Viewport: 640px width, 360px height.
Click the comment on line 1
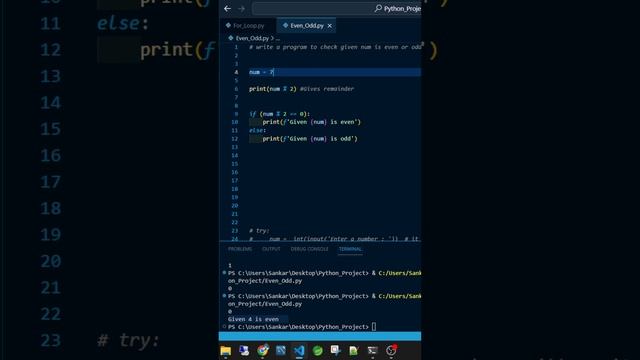tap(335, 47)
